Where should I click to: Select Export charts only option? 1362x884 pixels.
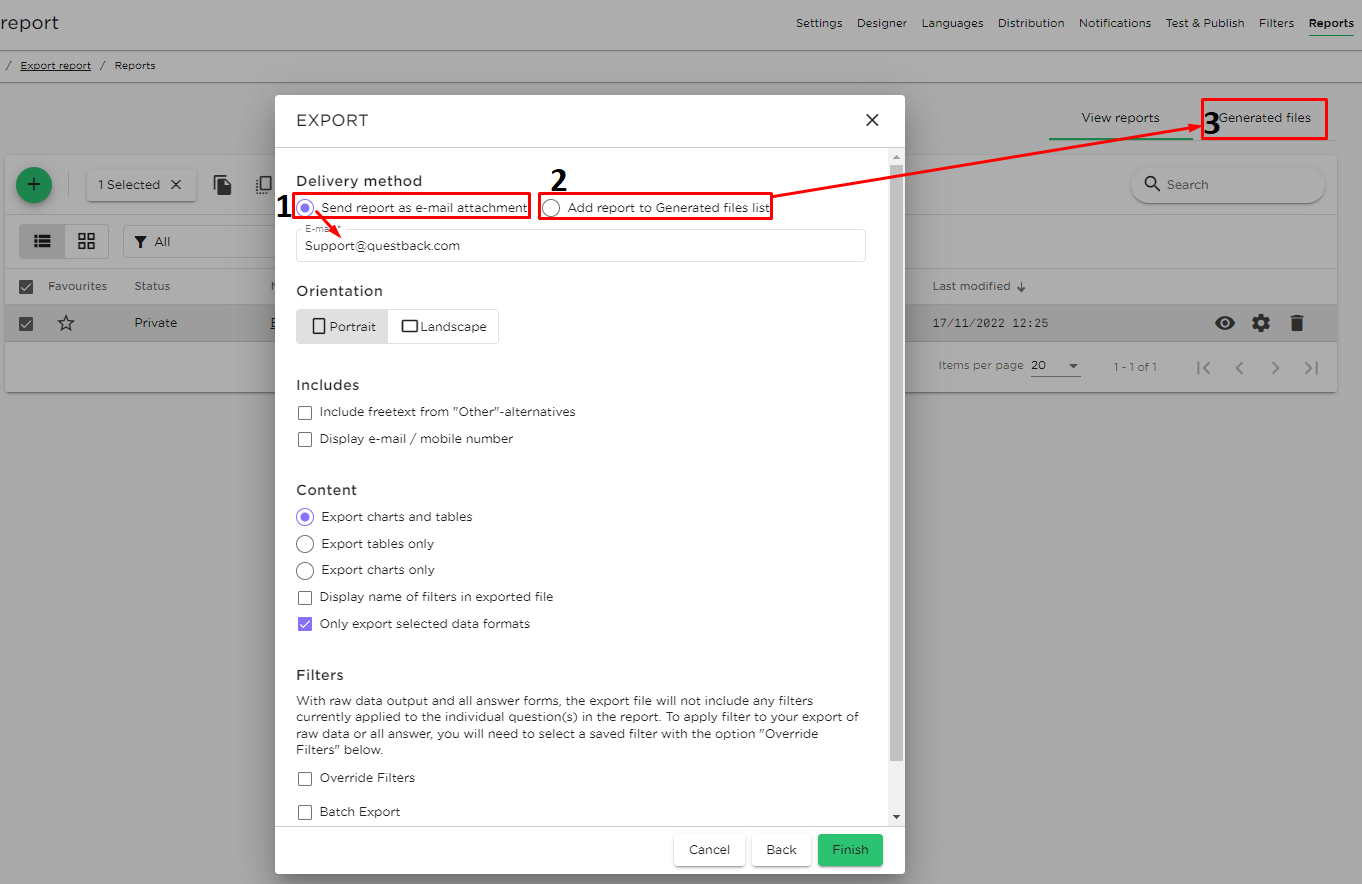tap(305, 570)
